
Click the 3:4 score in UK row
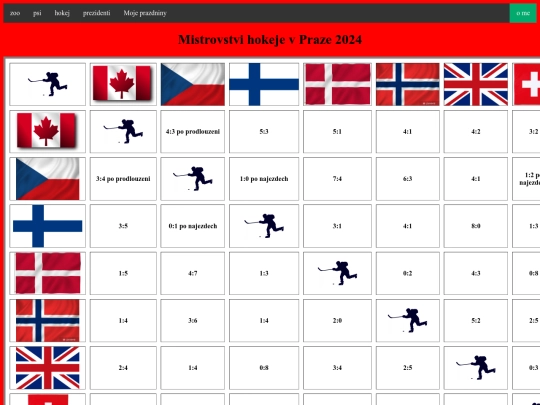tap(337, 368)
